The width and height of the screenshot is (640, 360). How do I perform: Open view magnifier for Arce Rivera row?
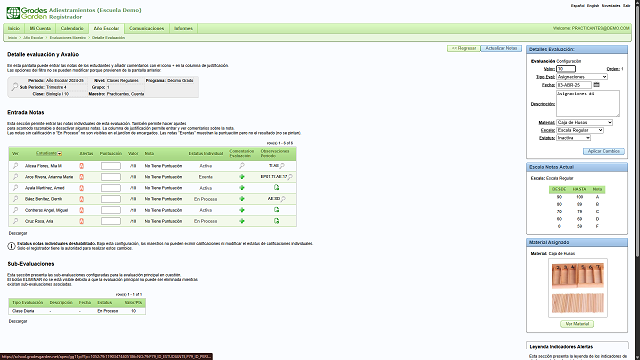coord(15,177)
